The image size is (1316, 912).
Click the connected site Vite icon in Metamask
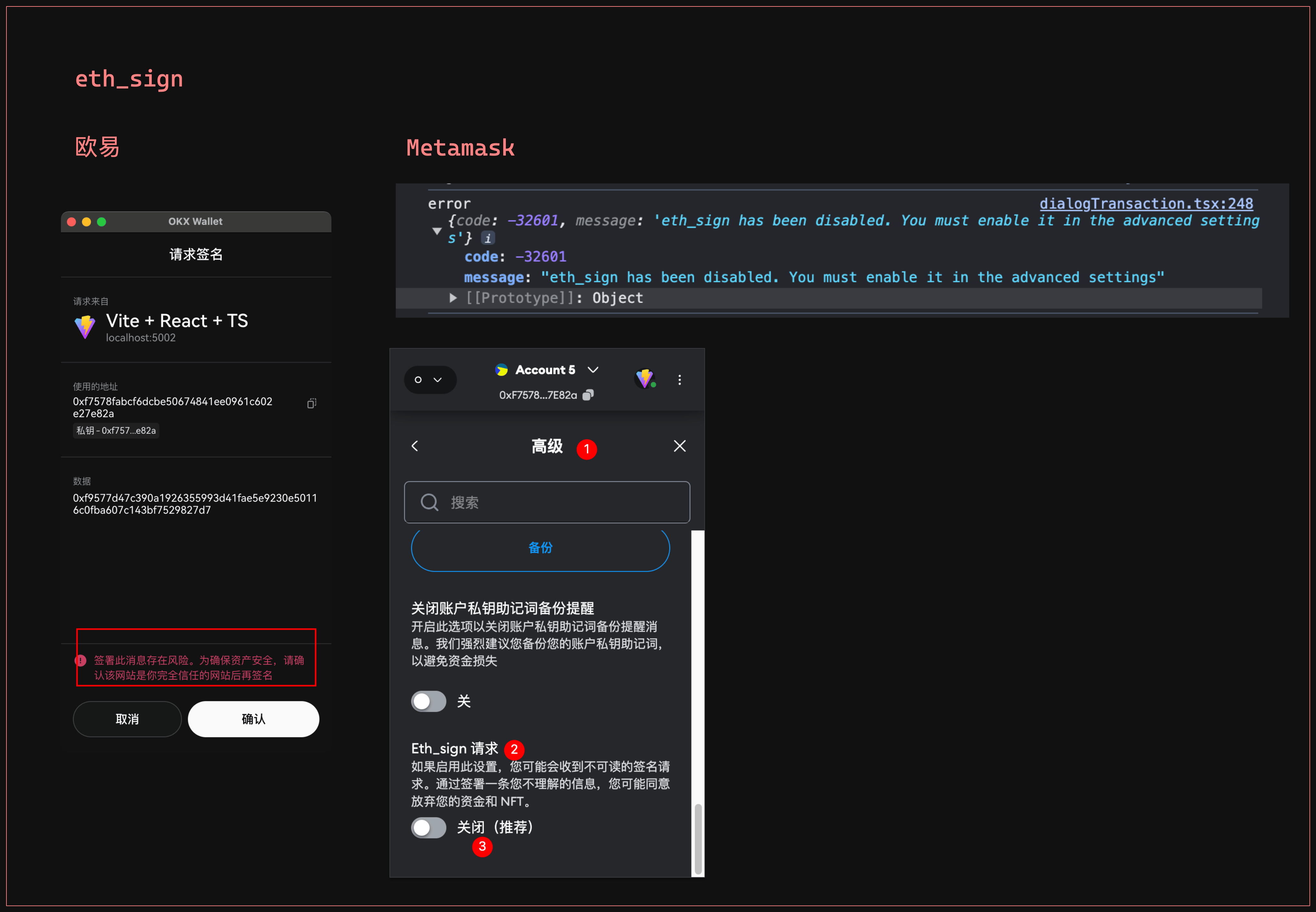(x=645, y=378)
